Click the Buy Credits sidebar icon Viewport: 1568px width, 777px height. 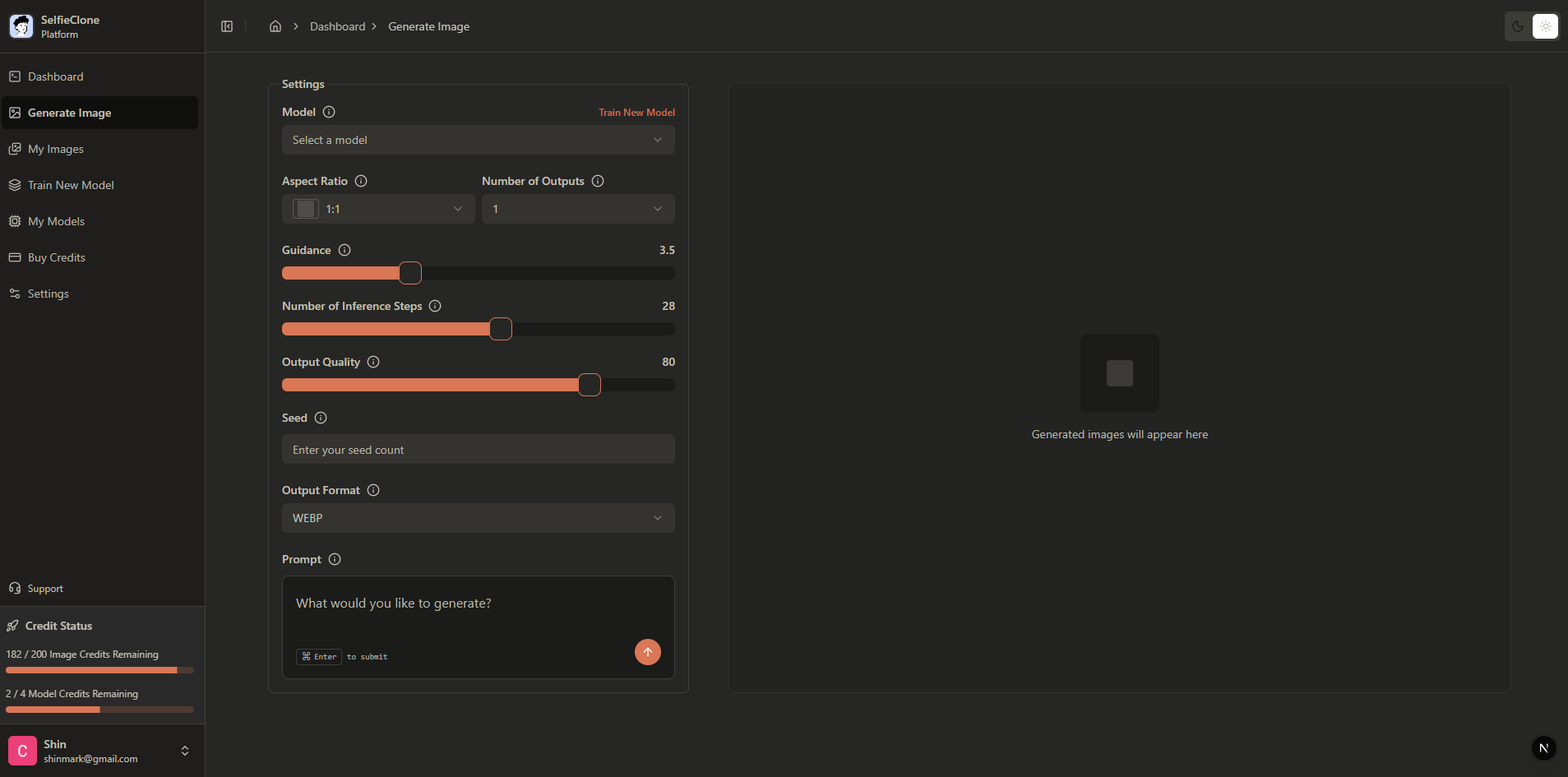tap(15, 257)
